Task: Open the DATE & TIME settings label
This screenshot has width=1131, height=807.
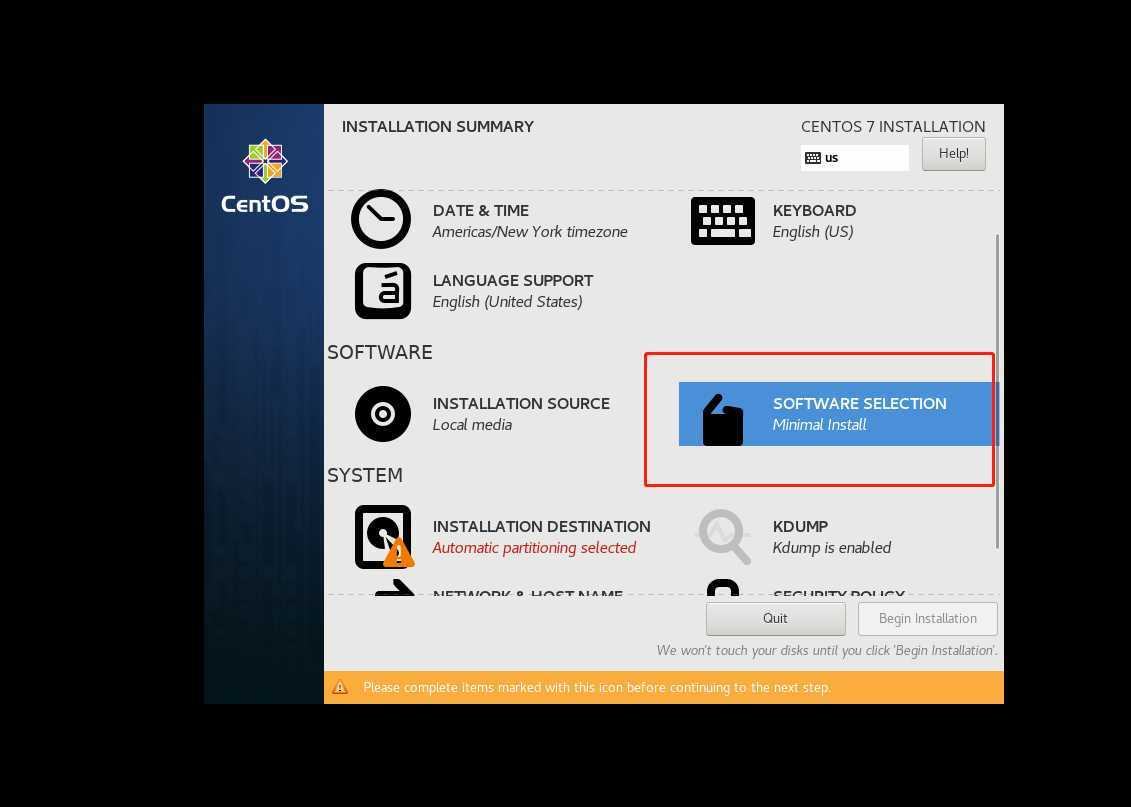Action: (480, 211)
